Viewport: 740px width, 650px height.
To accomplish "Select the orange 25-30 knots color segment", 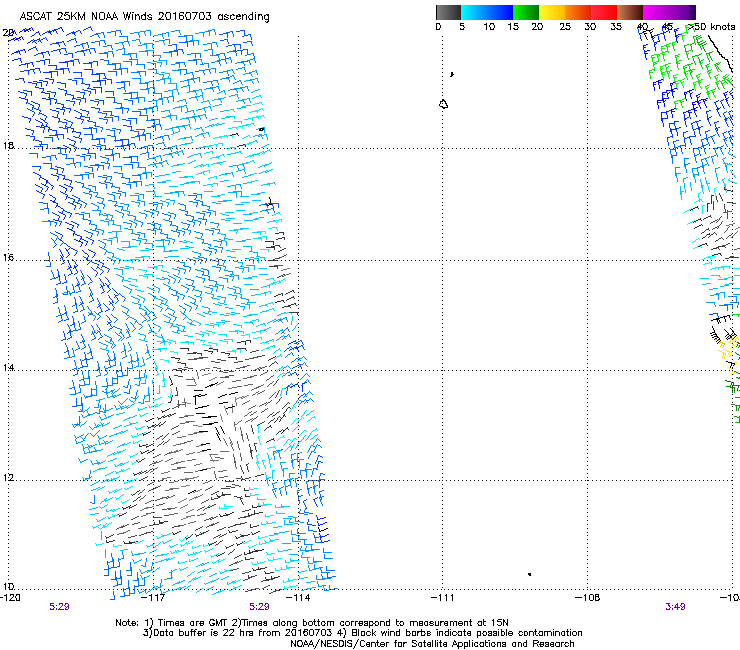I will coord(578,12).
